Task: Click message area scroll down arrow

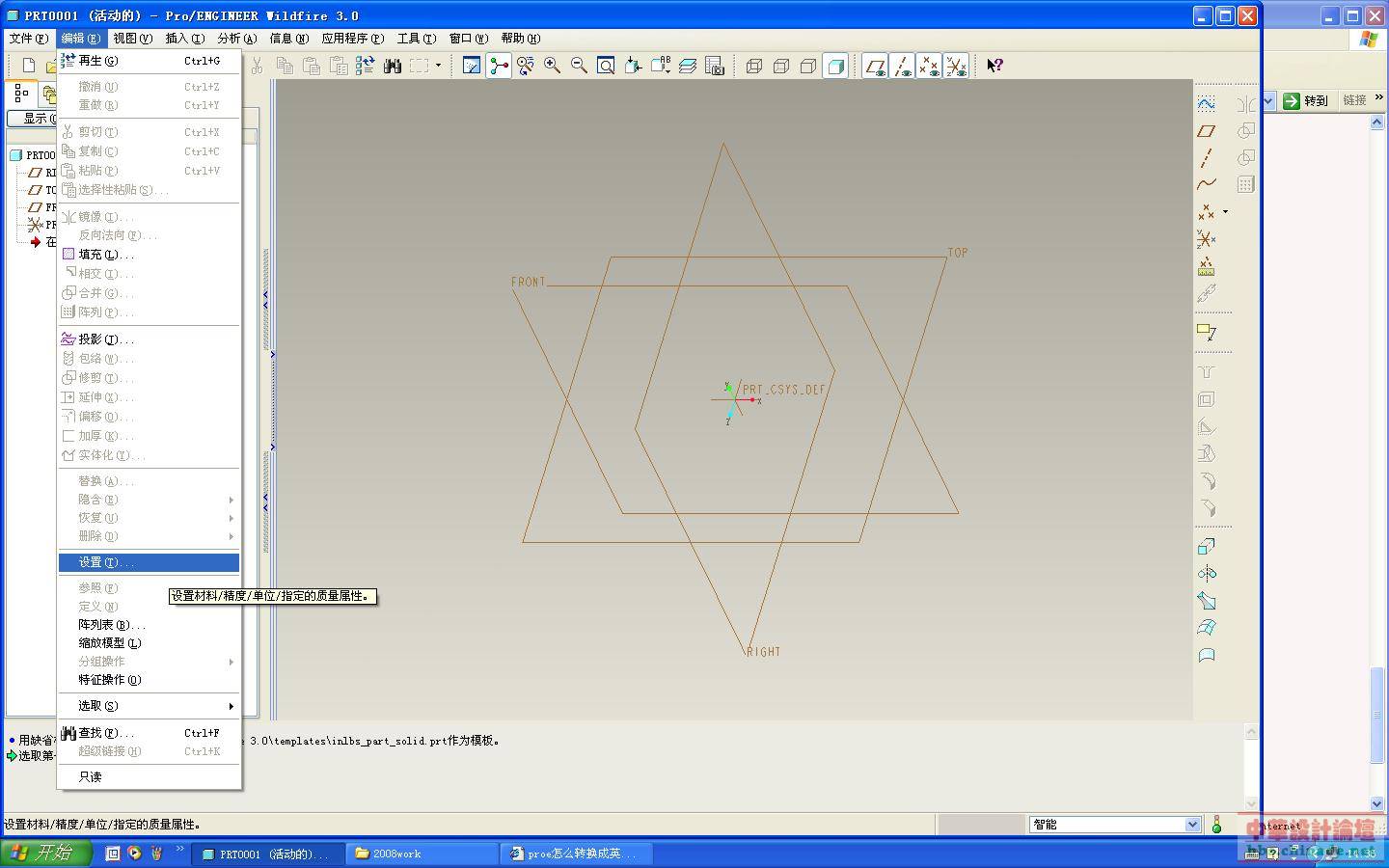Action: coord(1251,802)
